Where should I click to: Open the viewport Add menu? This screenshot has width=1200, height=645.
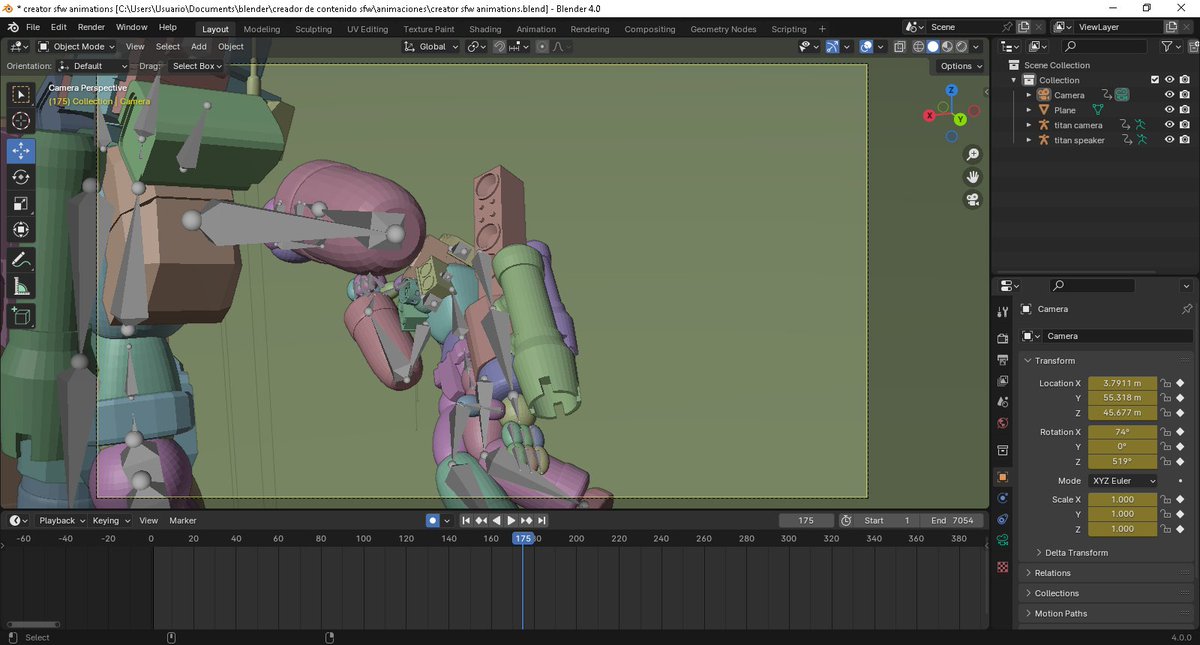click(199, 47)
